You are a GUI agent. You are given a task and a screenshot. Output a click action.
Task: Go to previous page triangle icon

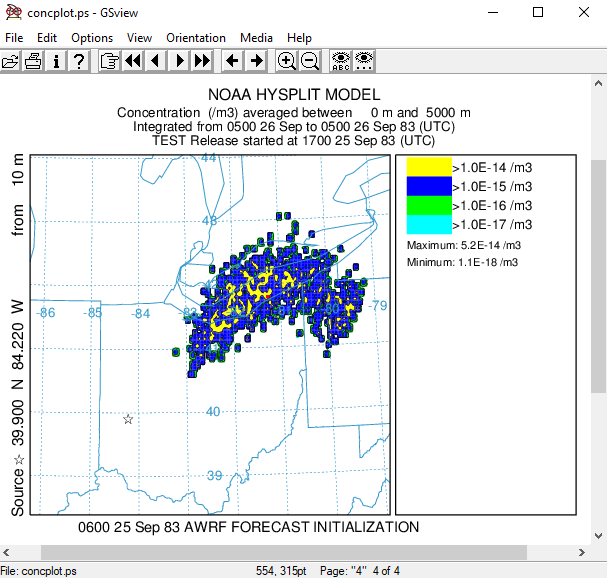click(x=156, y=61)
